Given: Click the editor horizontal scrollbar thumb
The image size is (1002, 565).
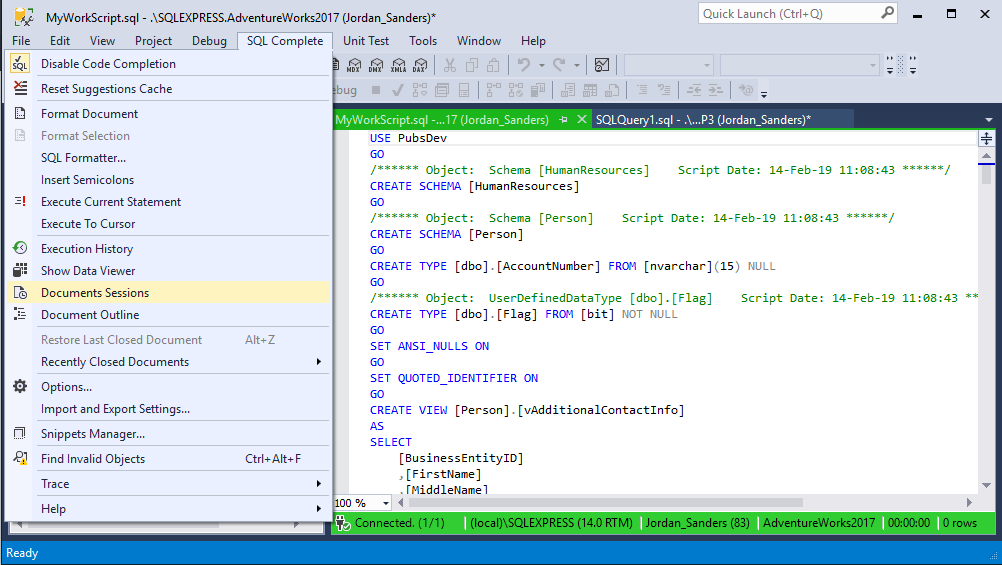Looking at the screenshot, I should (605, 503).
